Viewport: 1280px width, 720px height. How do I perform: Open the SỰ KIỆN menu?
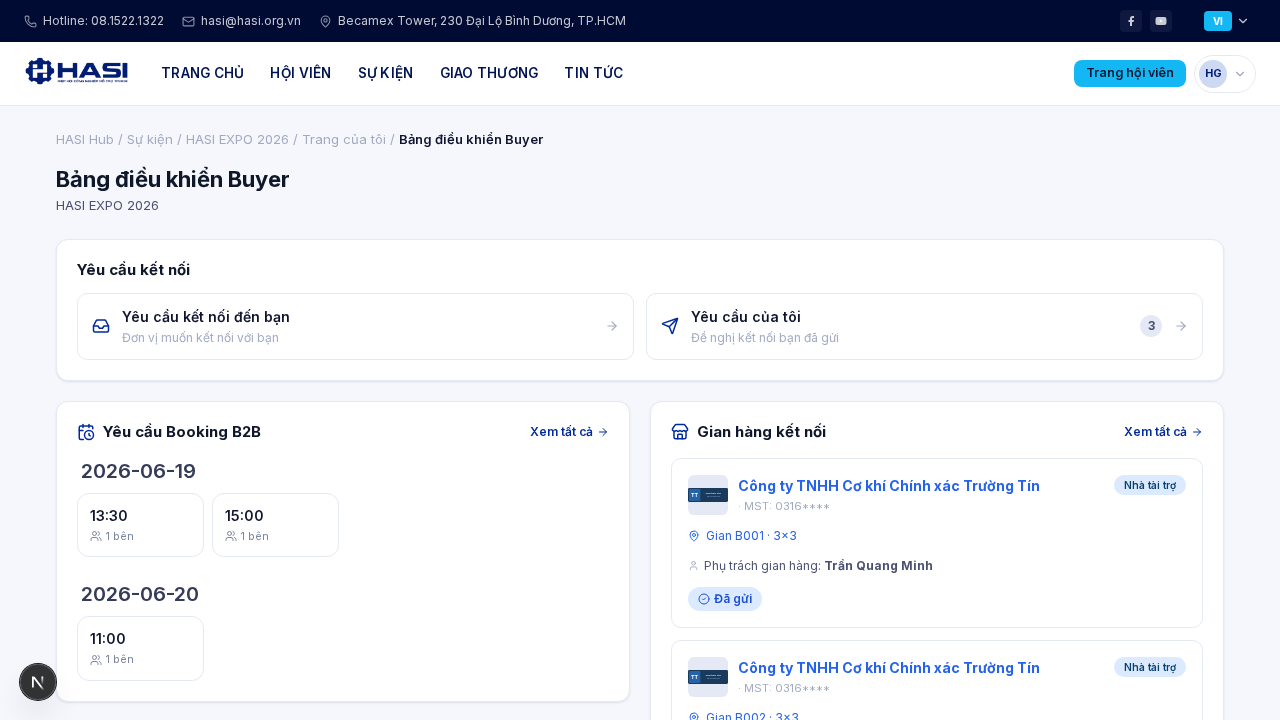[385, 73]
